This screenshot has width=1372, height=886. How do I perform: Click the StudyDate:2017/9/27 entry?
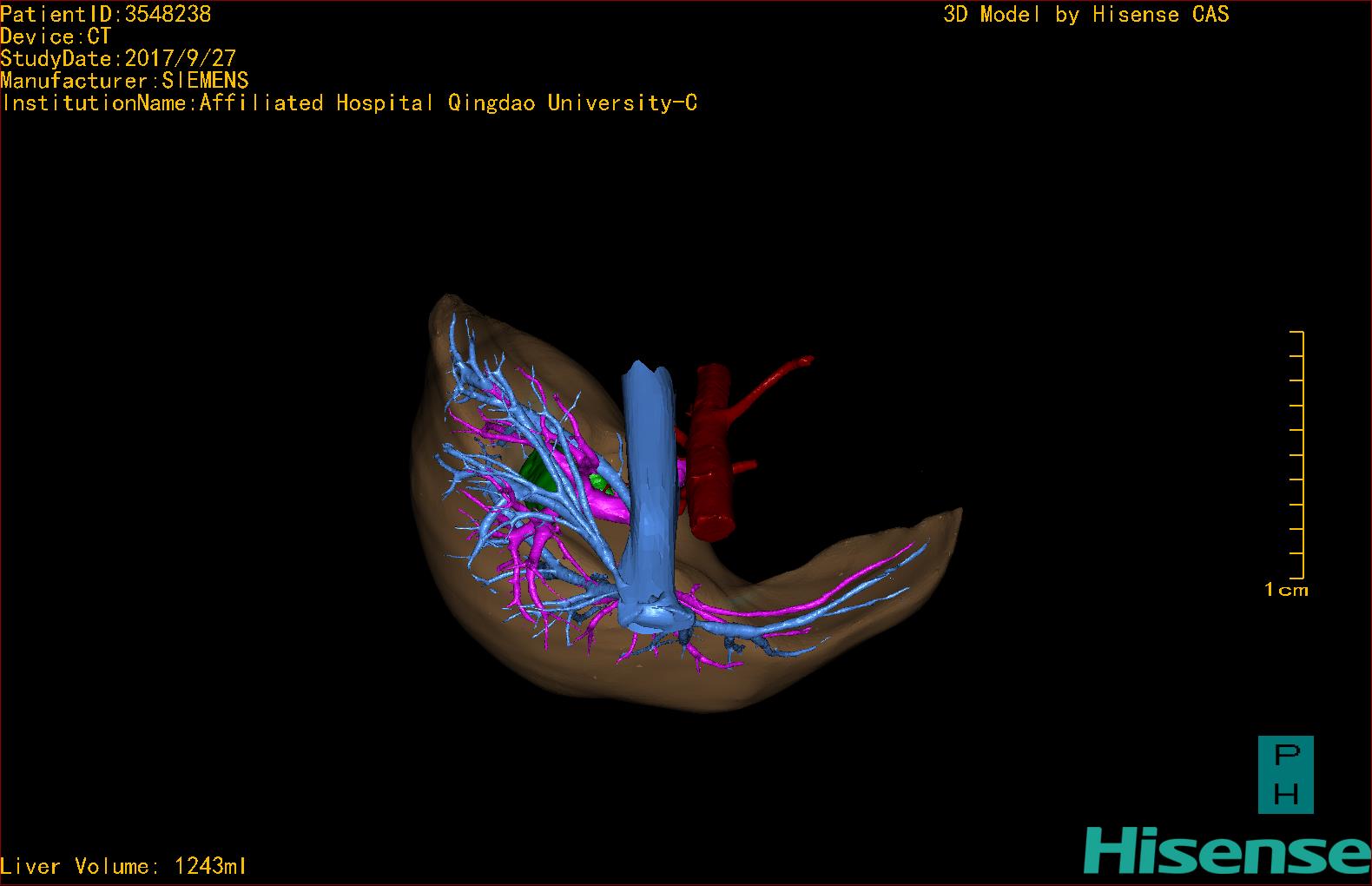(118, 58)
